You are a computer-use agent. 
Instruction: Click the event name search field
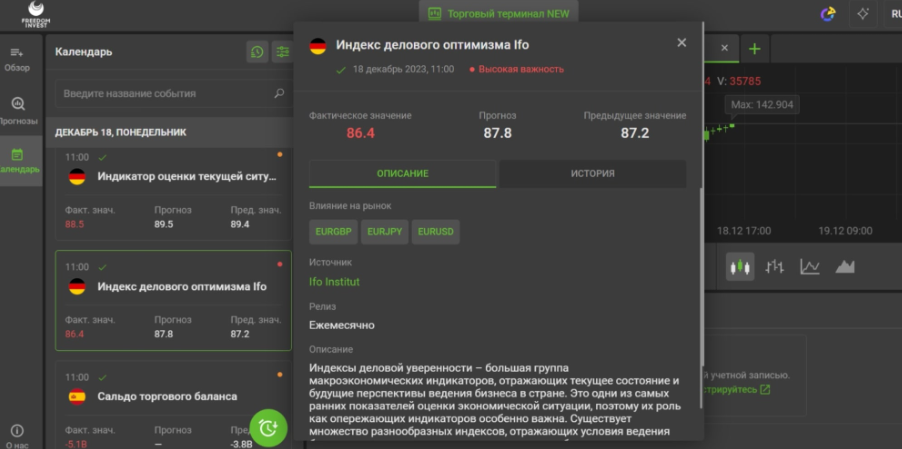(173, 93)
